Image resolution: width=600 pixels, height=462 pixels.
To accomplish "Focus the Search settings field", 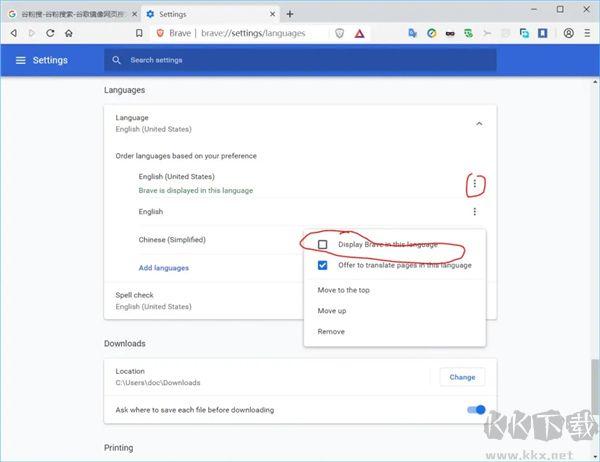I will pos(300,60).
